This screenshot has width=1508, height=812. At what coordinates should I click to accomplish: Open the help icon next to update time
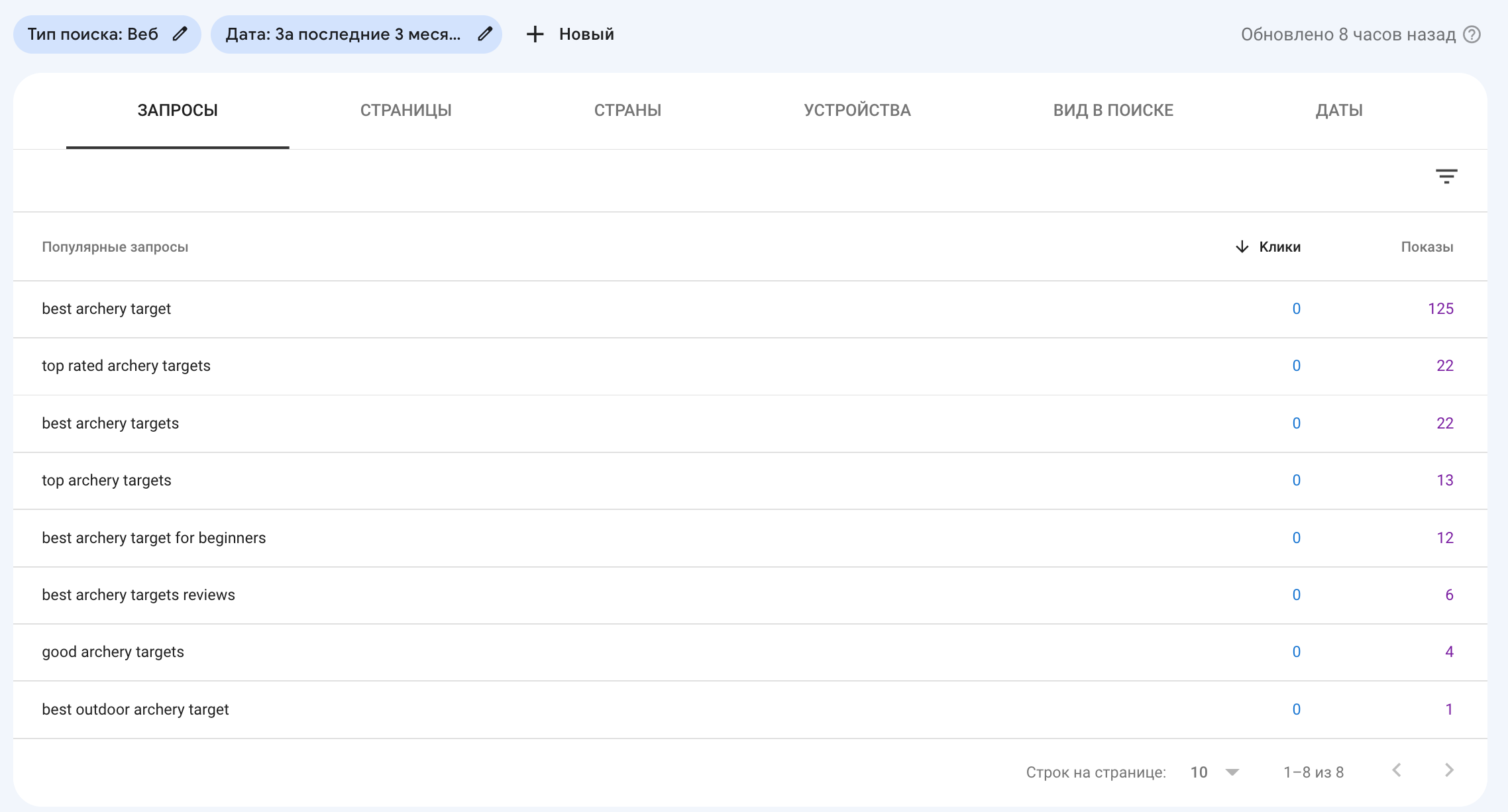(1472, 34)
